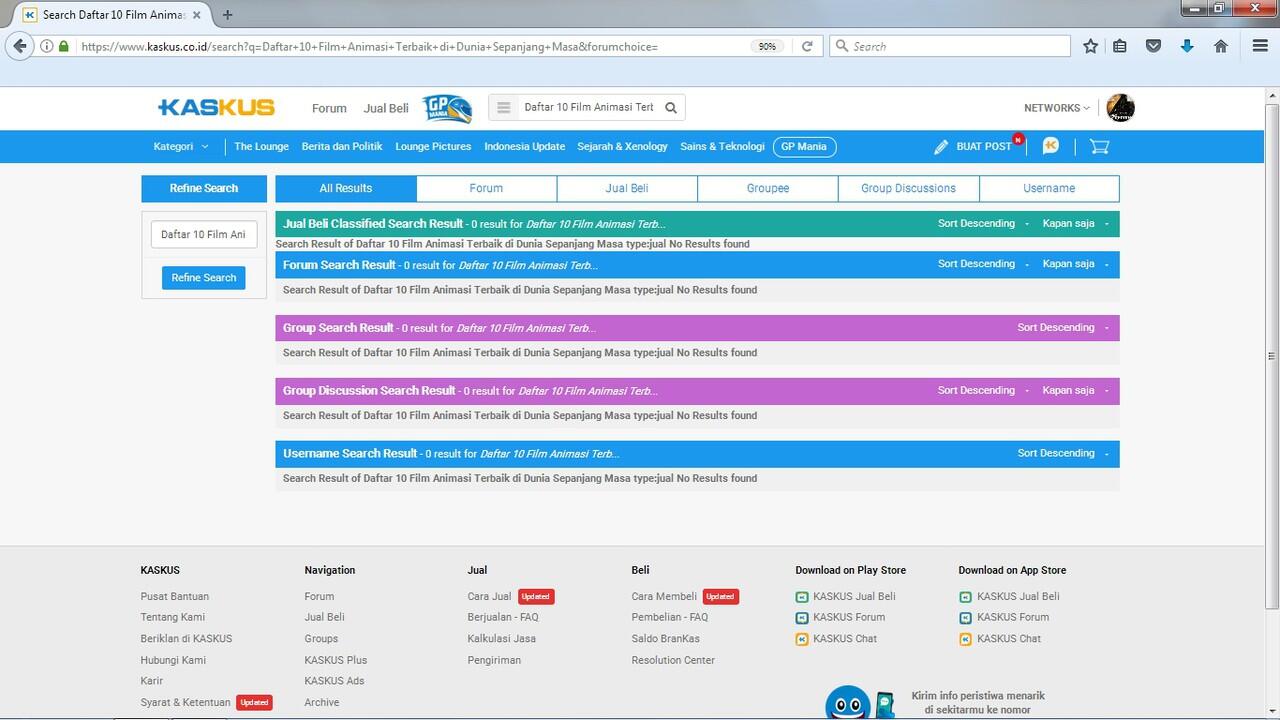Open the Firefox hamburger menu

pyautogui.click(x=1260, y=46)
